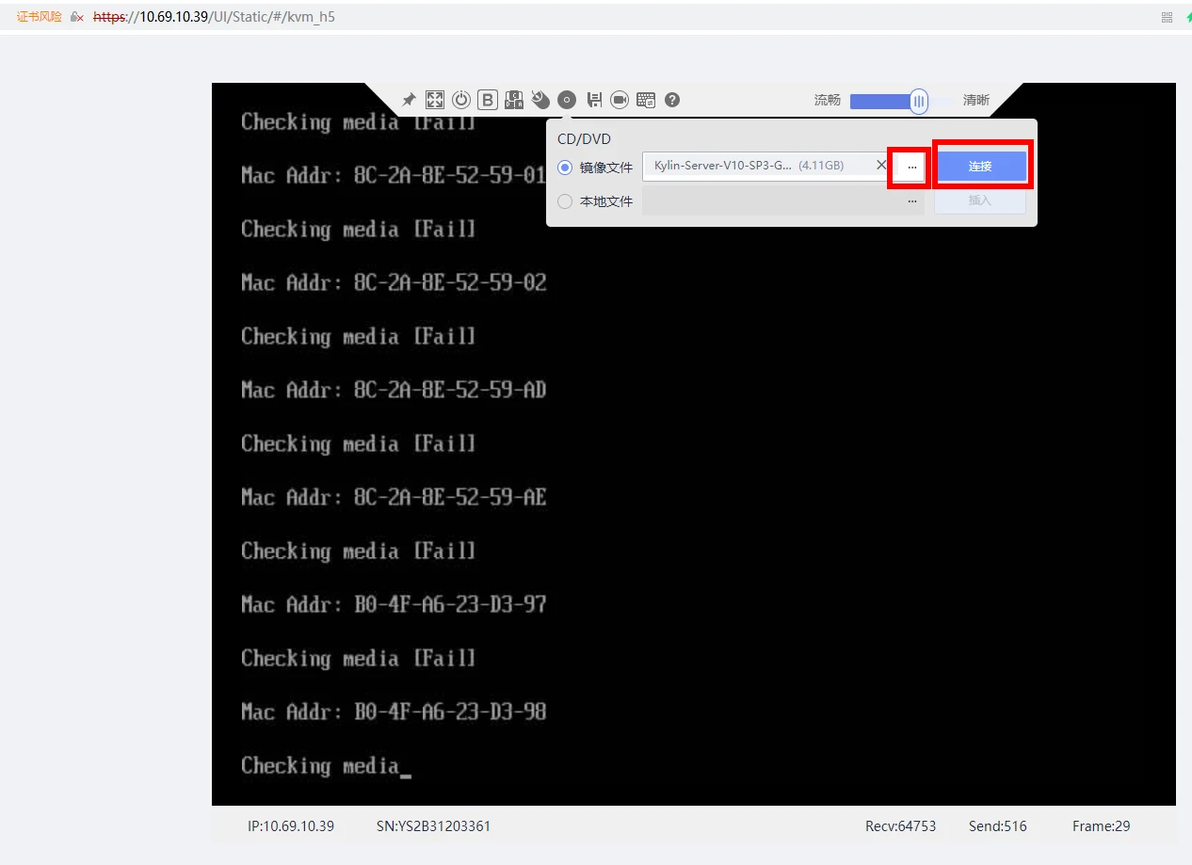Open the power control icon
This screenshot has width=1192, height=865.
coord(461,100)
